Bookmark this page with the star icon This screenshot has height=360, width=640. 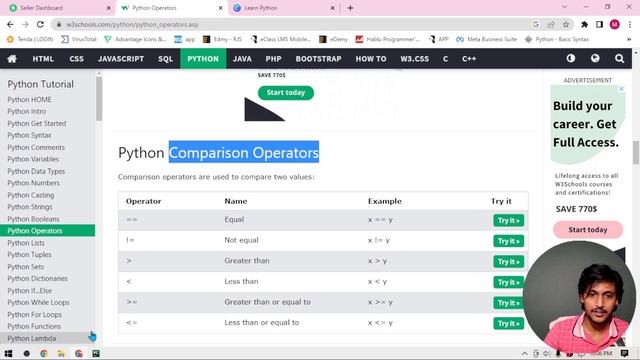[x=566, y=24]
